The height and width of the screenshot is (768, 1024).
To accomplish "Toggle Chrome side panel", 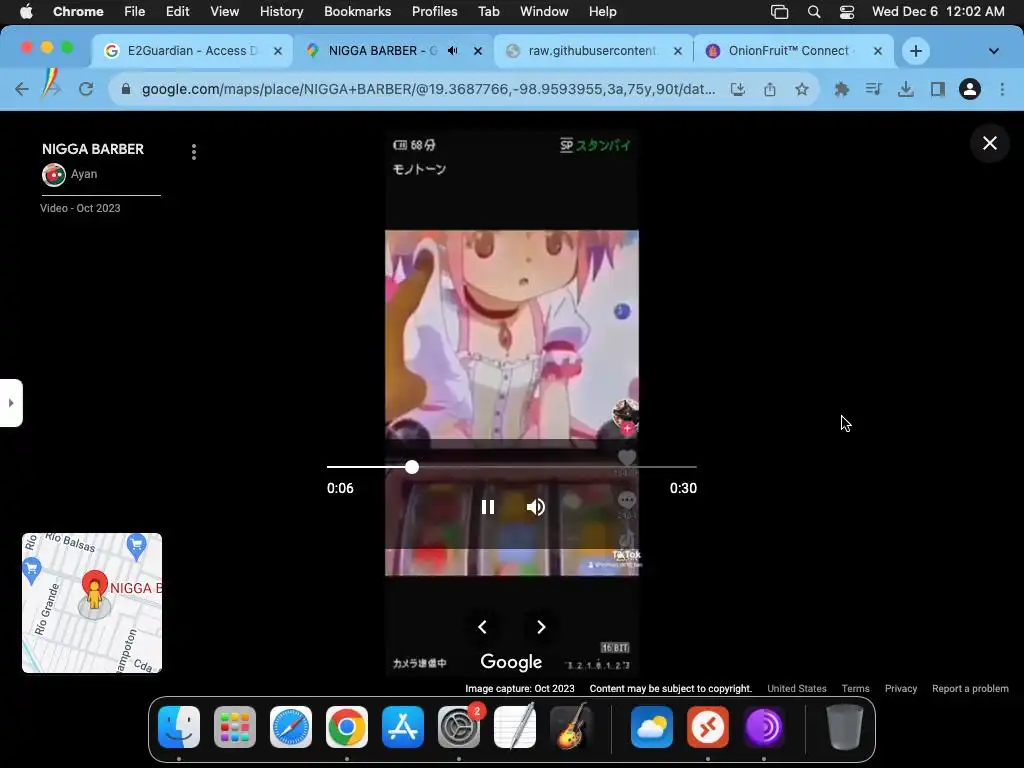I will tap(938, 89).
